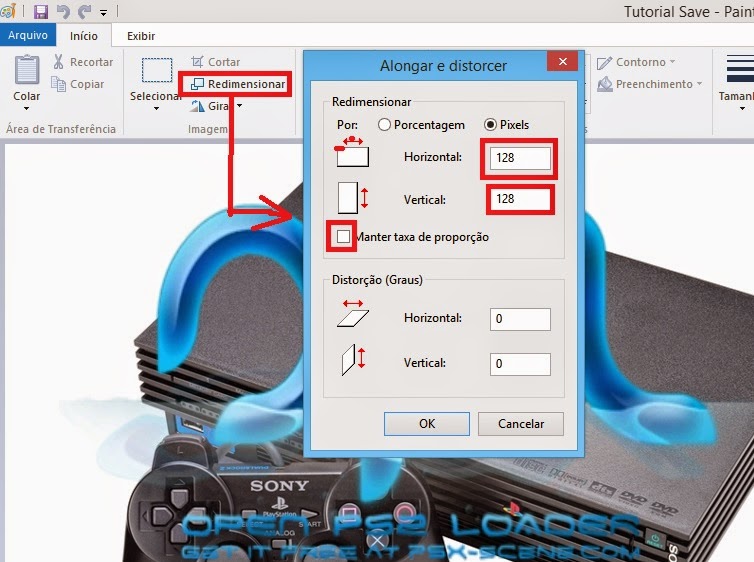Screen dimensions: 754x562
Task: Click the Distorção Vertical degrees field
Action: click(520, 364)
